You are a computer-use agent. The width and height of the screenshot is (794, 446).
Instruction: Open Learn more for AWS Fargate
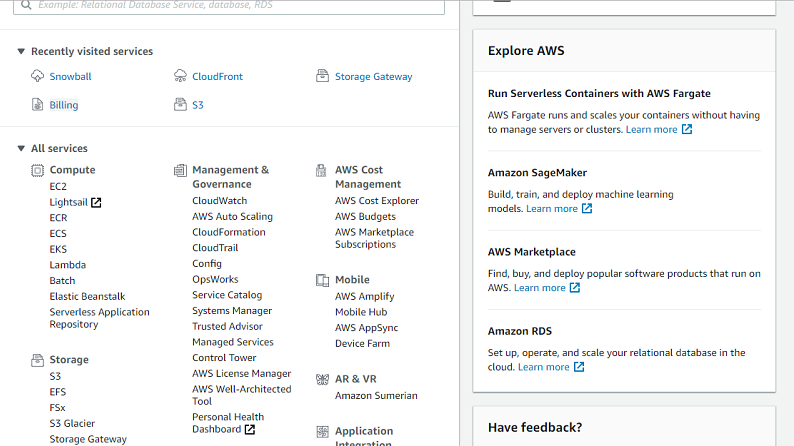(x=651, y=129)
